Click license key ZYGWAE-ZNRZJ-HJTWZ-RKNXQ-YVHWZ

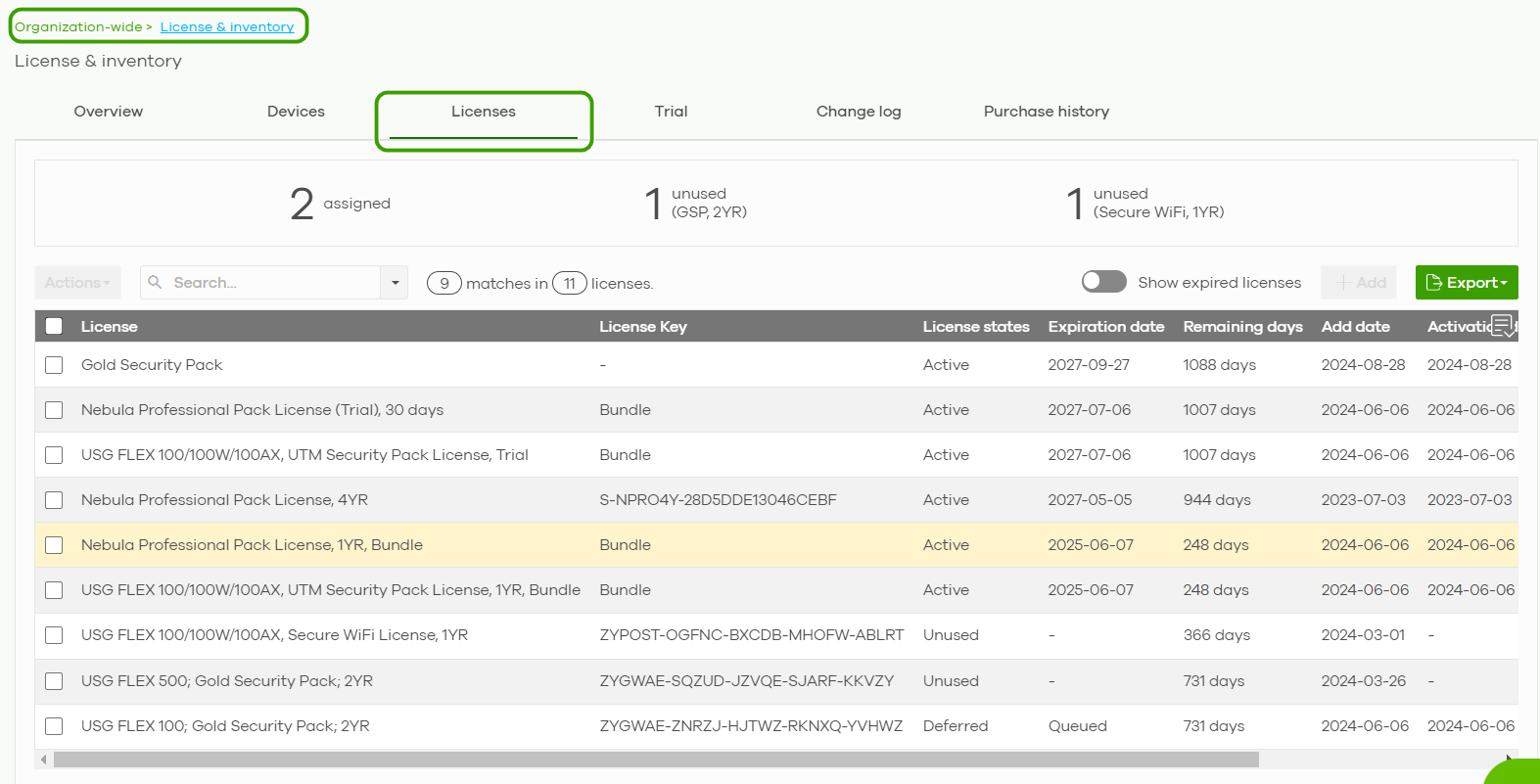pyautogui.click(x=751, y=726)
